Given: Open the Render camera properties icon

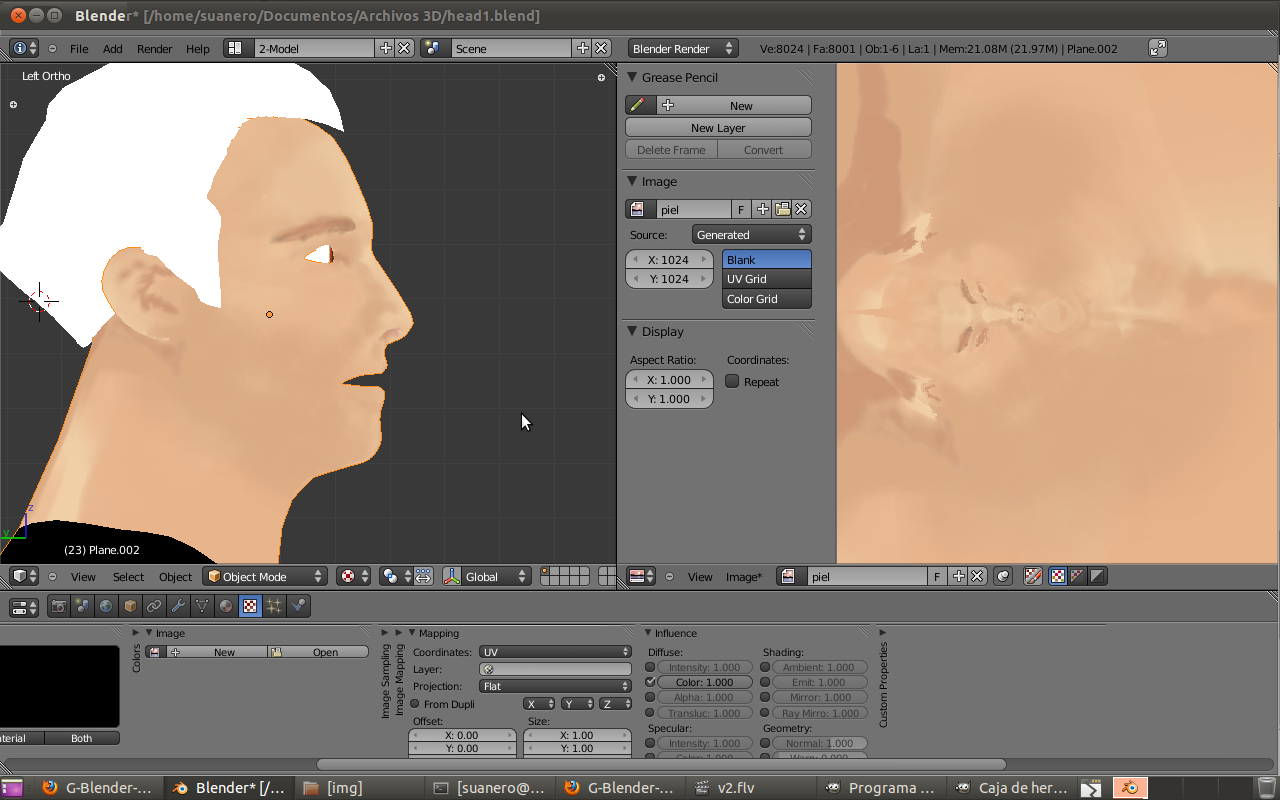Looking at the screenshot, I should [x=59, y=606].
